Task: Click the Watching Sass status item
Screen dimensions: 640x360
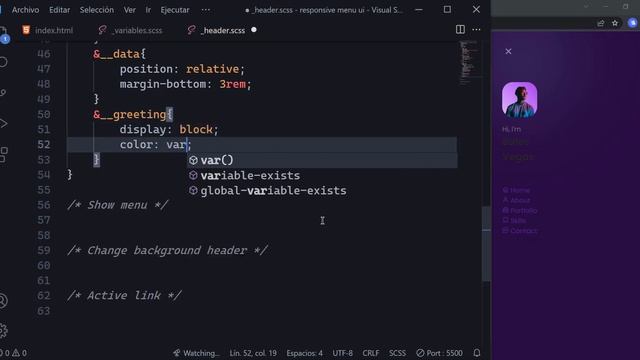Action: click(x=196, y=353)
